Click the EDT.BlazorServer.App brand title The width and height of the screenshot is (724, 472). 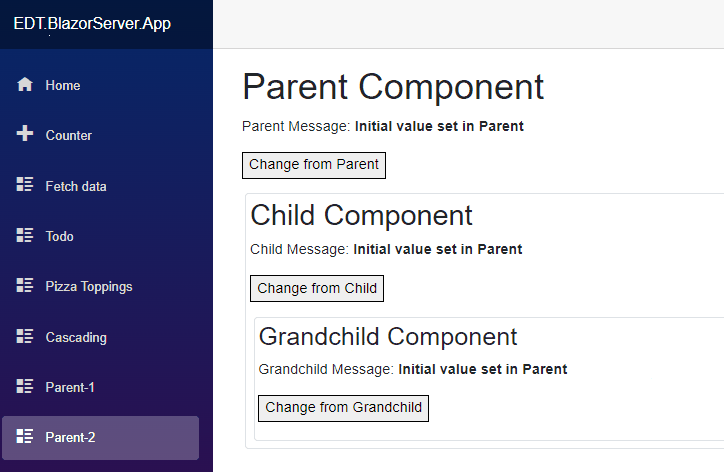(x=92, y=24)
